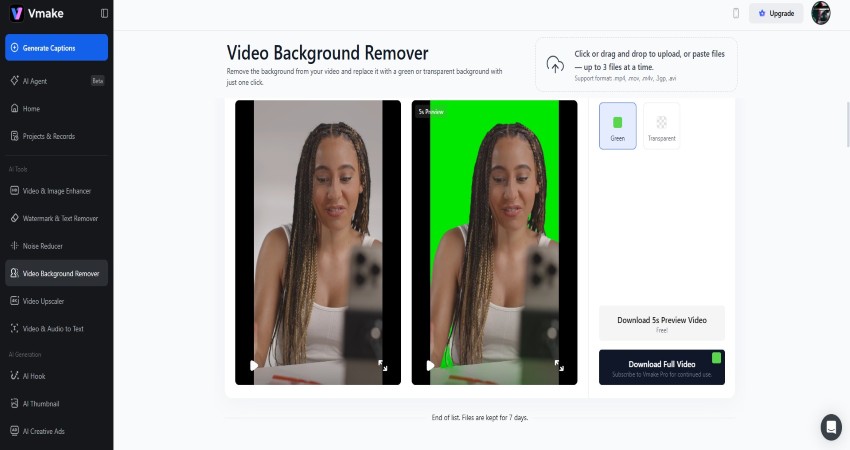Screen dimensions: 850x450
Task: Click the Upgrade button
Action: pyautogui.click(x=776, y=13)
